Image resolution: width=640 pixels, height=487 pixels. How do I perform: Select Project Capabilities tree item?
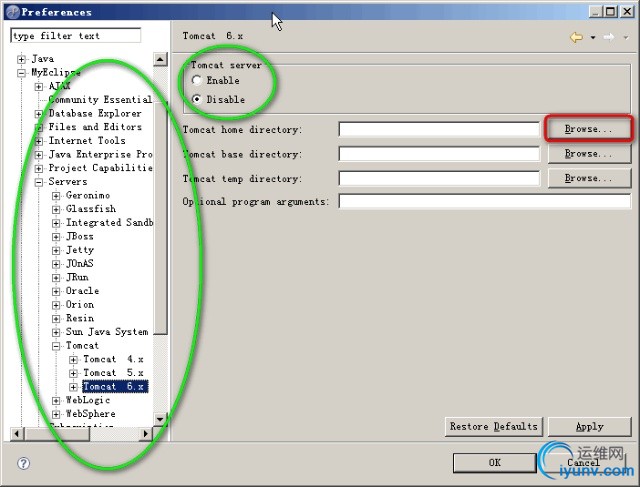click(x=100, y=168)
